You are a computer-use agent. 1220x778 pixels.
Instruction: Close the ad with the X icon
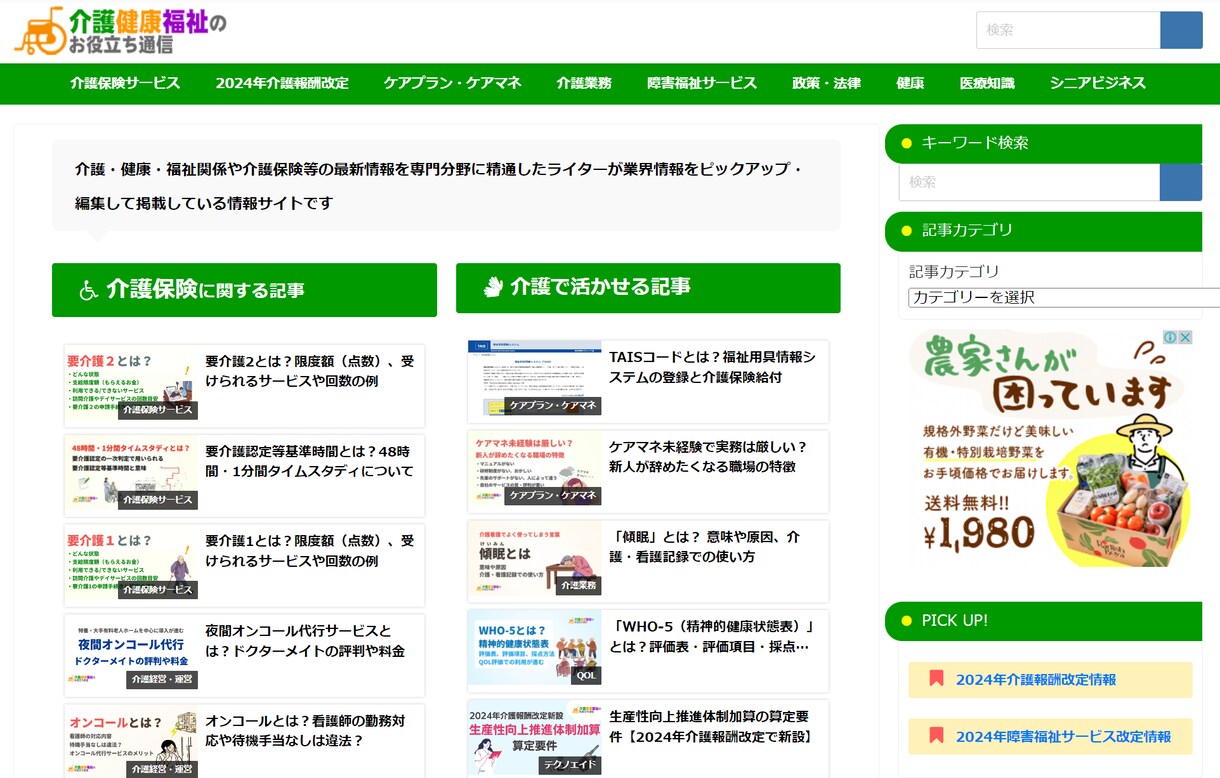point(1185,338)
